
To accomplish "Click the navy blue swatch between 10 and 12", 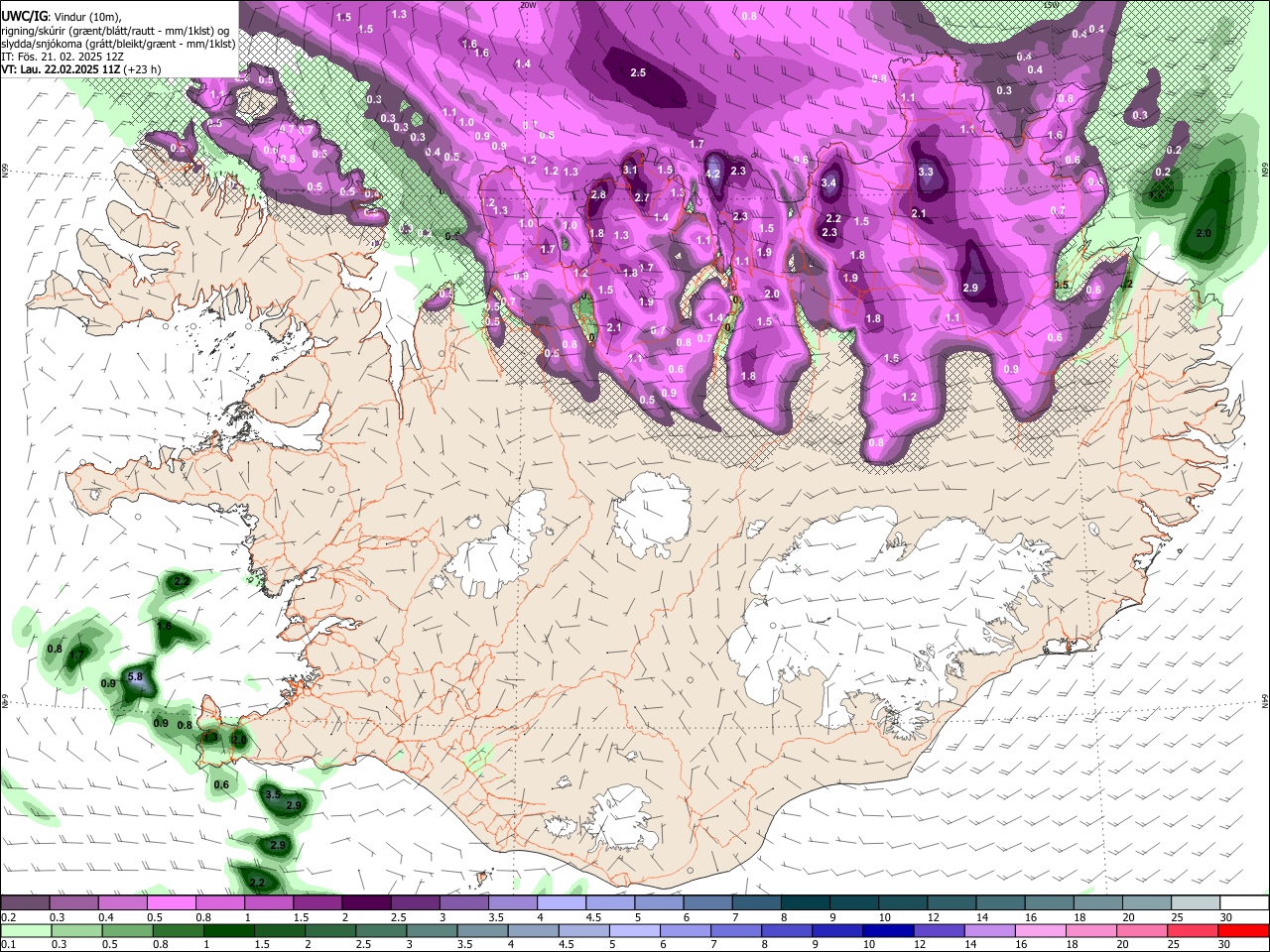I will point(888,930).
